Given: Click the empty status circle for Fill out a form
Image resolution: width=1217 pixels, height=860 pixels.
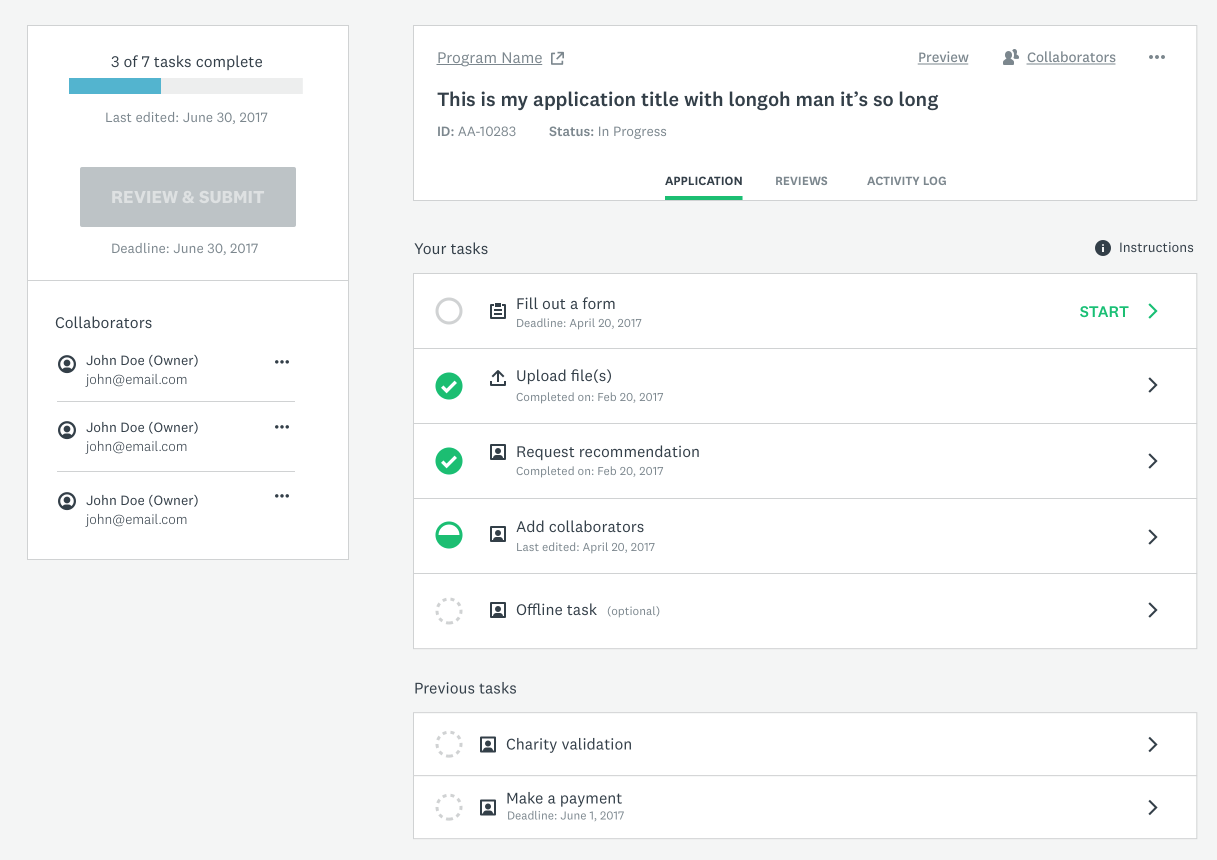Looking at the screenshot, I should click(449, 311).
